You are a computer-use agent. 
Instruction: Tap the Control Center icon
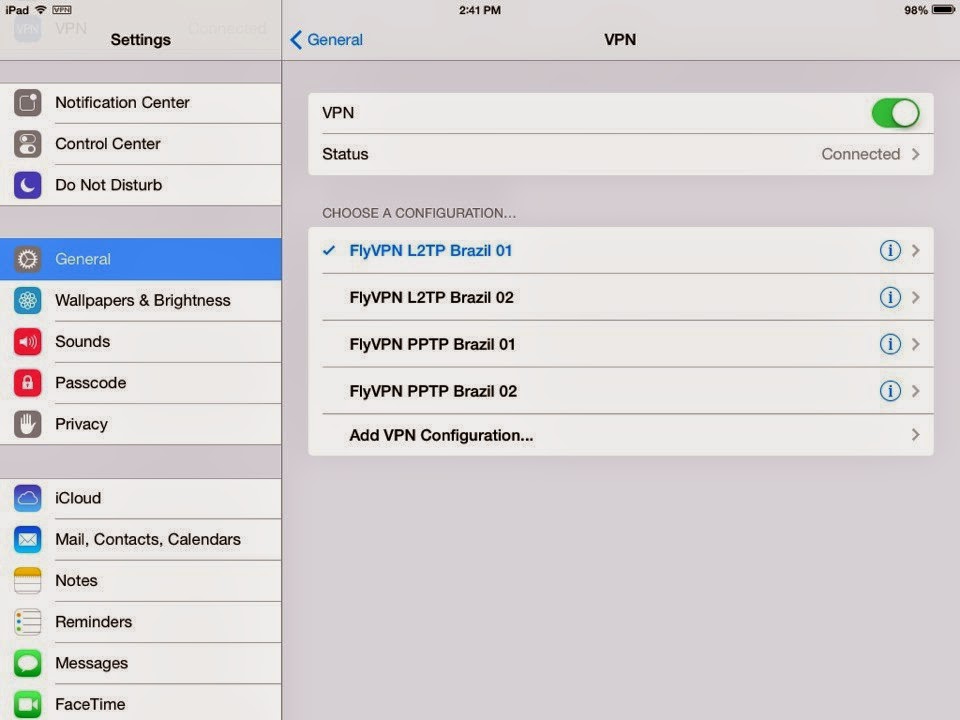[x=28, y=144]
